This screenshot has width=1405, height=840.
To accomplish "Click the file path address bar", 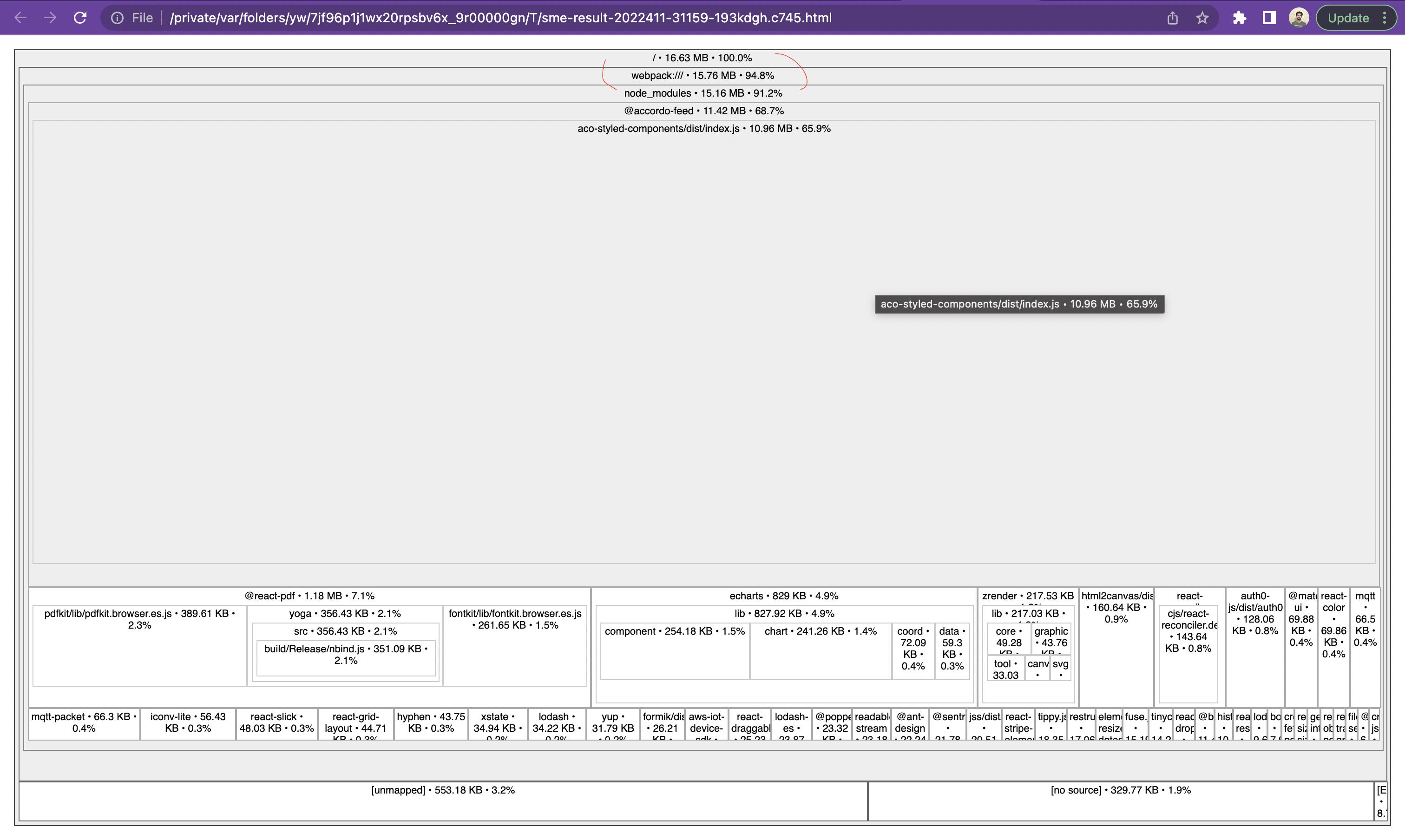I will tap(500, 18).
